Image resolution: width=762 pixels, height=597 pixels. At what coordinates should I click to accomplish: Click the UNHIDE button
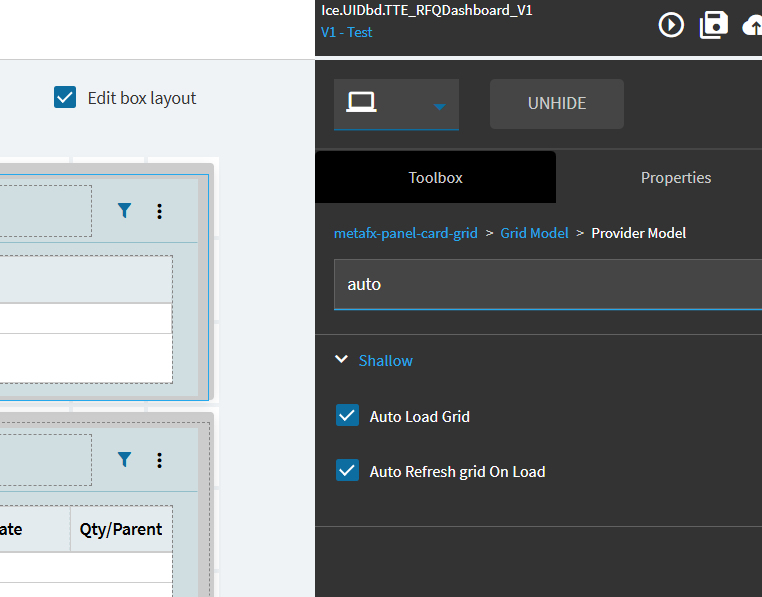[x=557, y=104]
